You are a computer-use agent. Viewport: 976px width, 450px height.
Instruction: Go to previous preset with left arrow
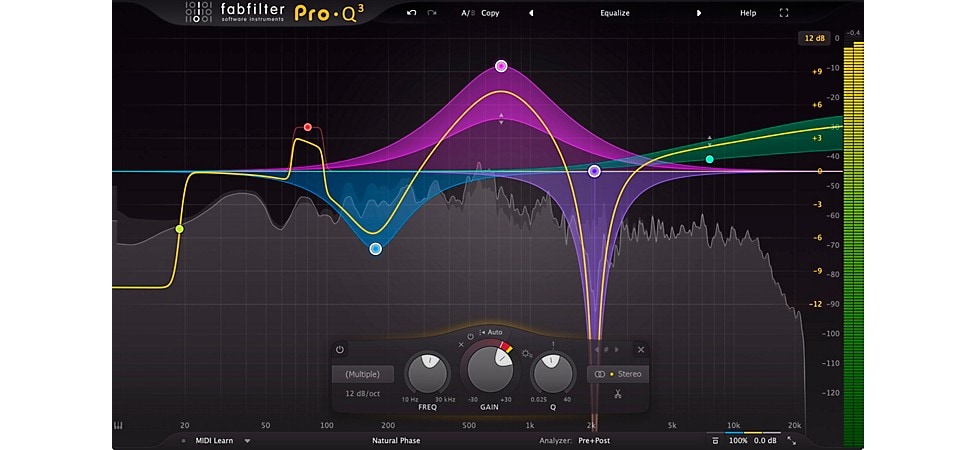point(531,12)
